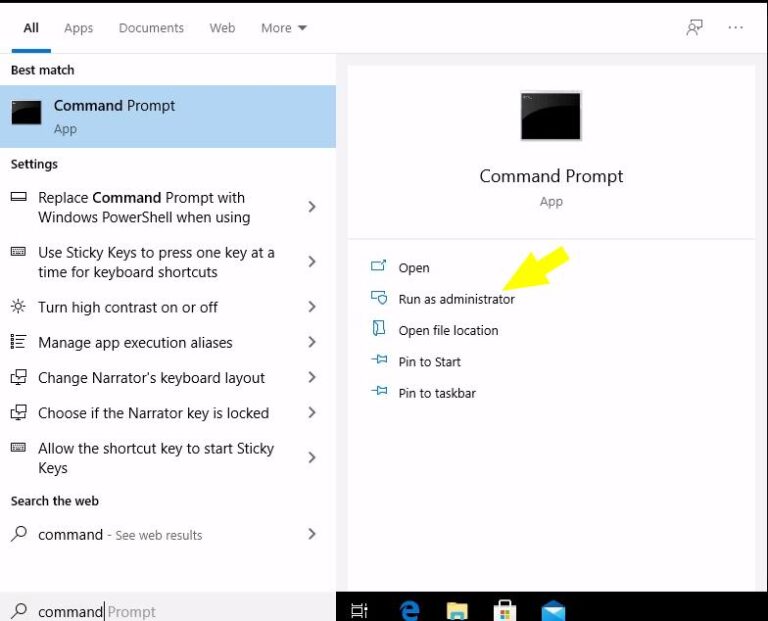Screen dimensions: 768x621
Task: Open command See web results
Action: [168, 534]
